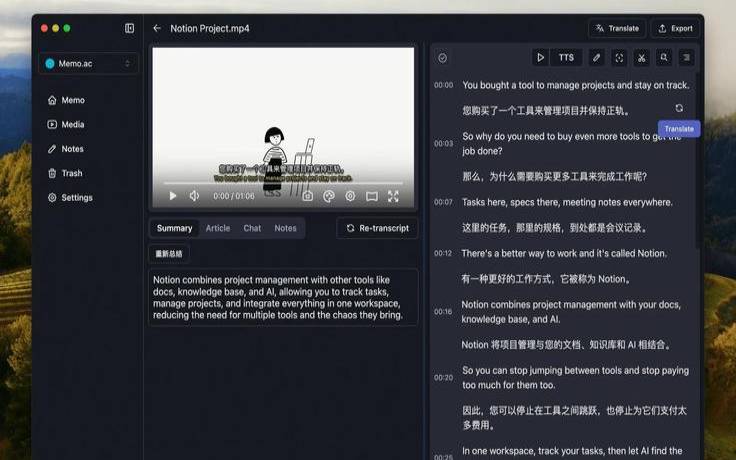Click the Export button
Viewport: 736px width, 460px height.
coord(675,29)
